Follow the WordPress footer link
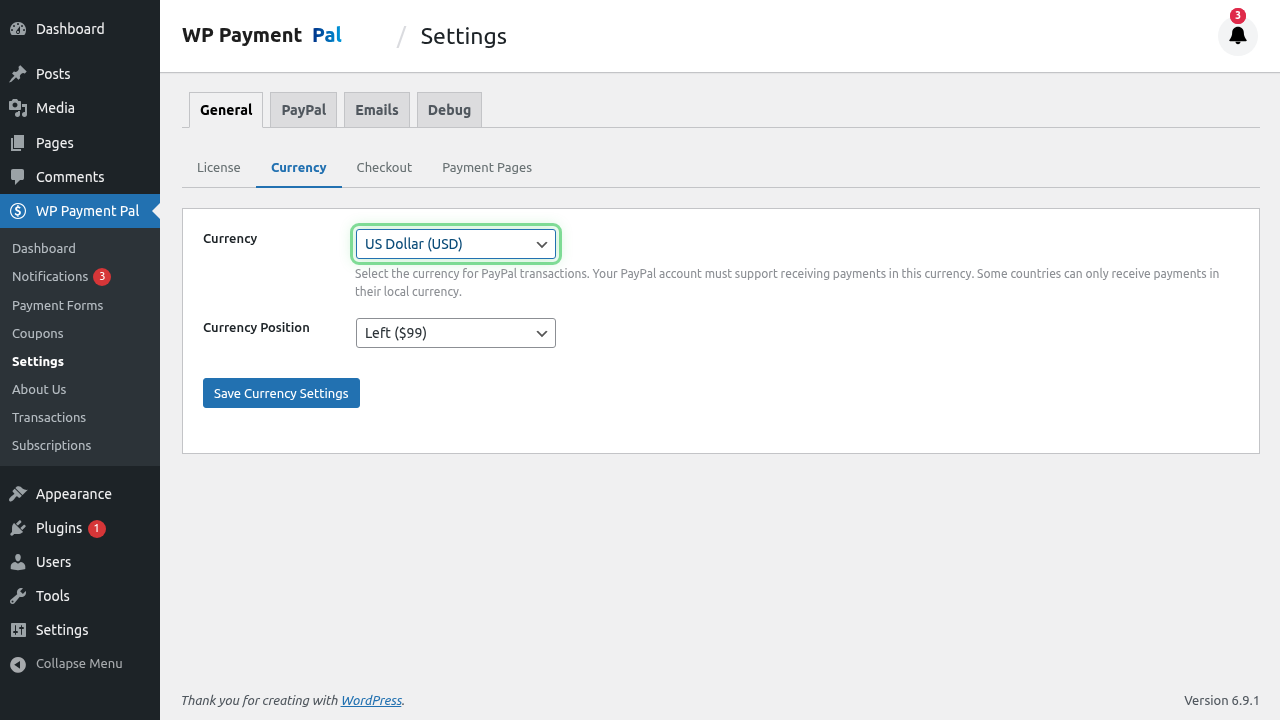 (x=371, y=701)
